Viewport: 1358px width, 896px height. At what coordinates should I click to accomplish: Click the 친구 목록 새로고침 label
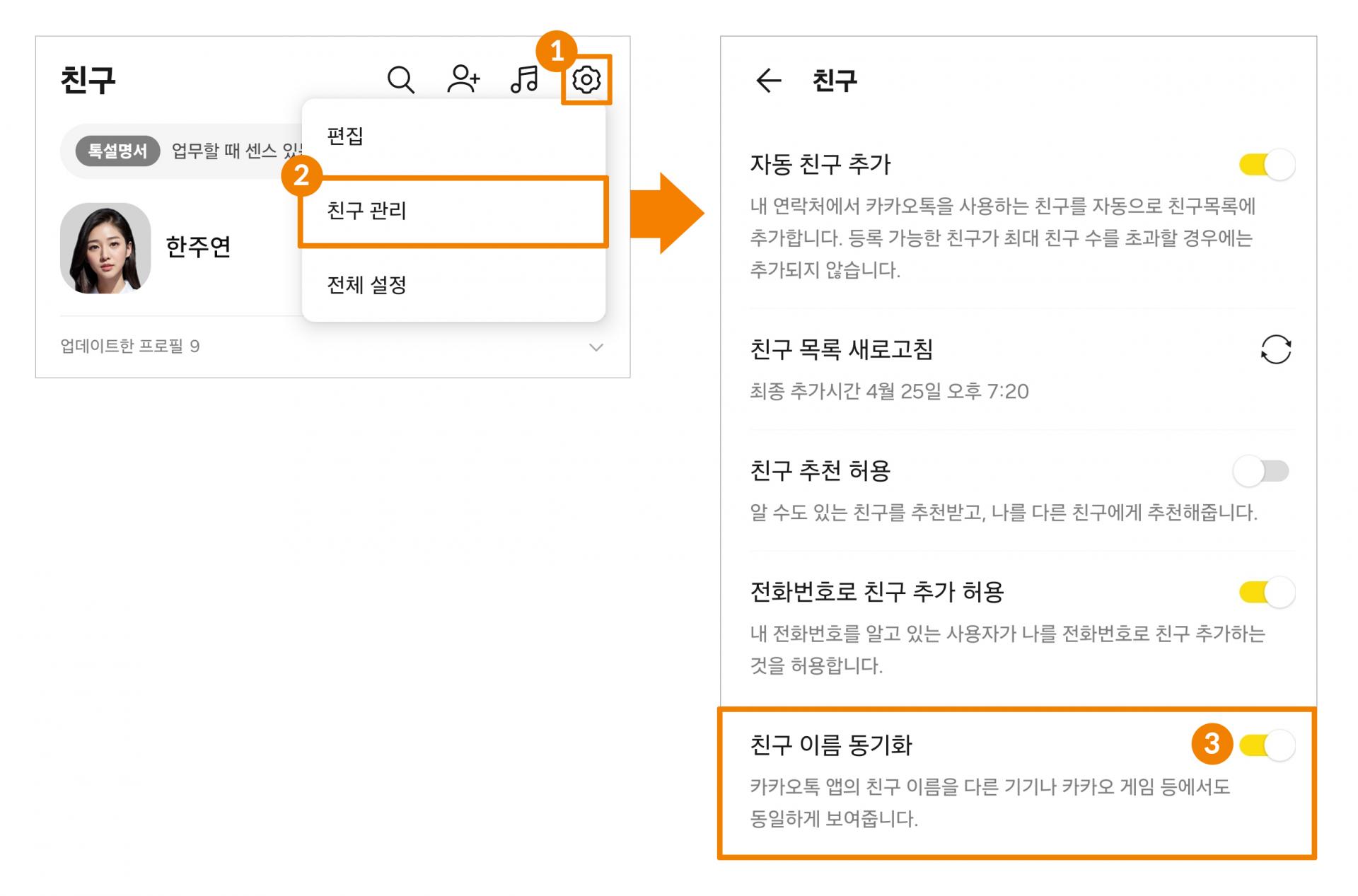click(841, 349)
